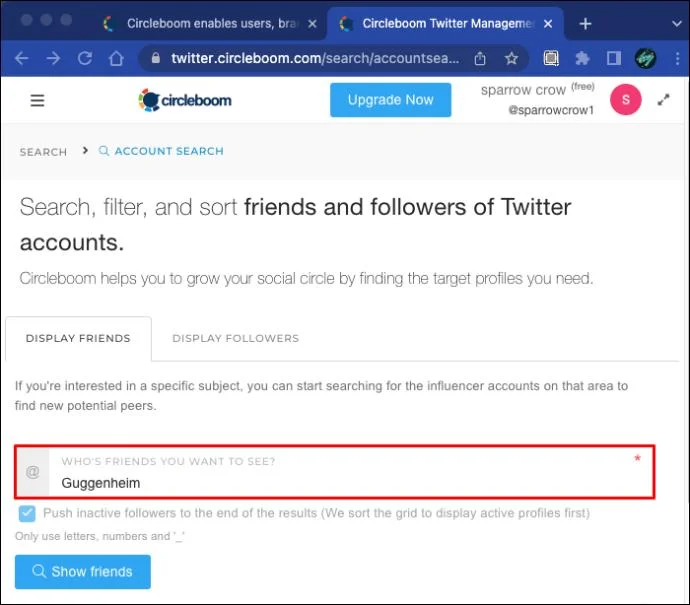Expand the tab search chevron
The height and width of the screenshot is (605, 690).
[x=677, y=24]
